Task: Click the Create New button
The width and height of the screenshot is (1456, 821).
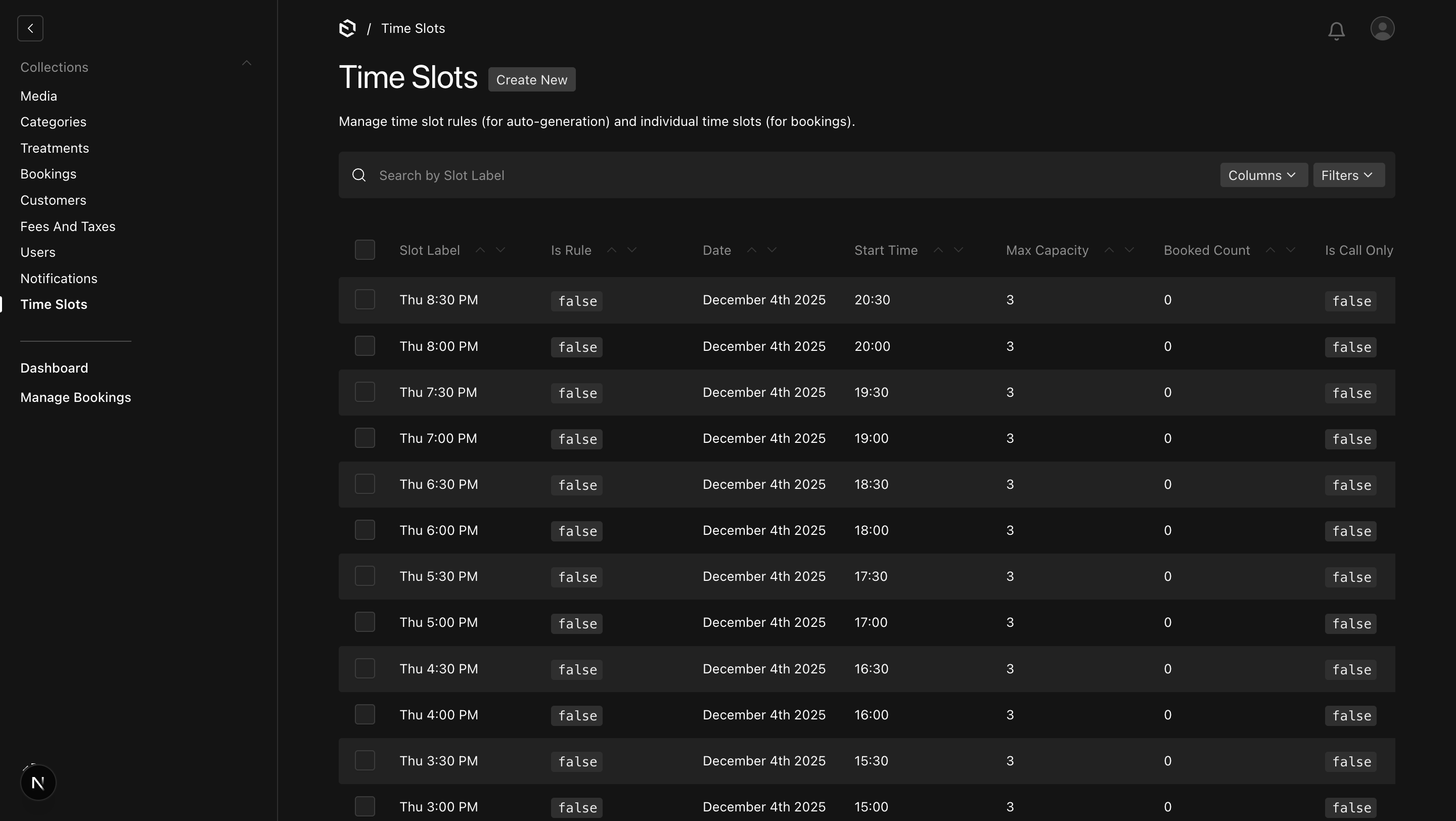Action: [x=531, y=79]
